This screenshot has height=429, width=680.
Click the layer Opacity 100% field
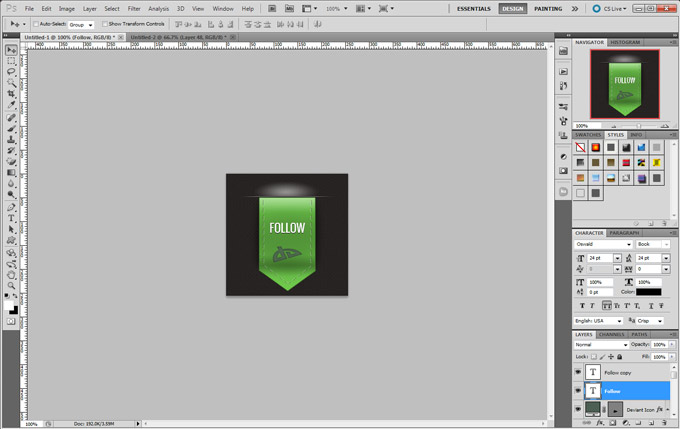pos(659,344)
